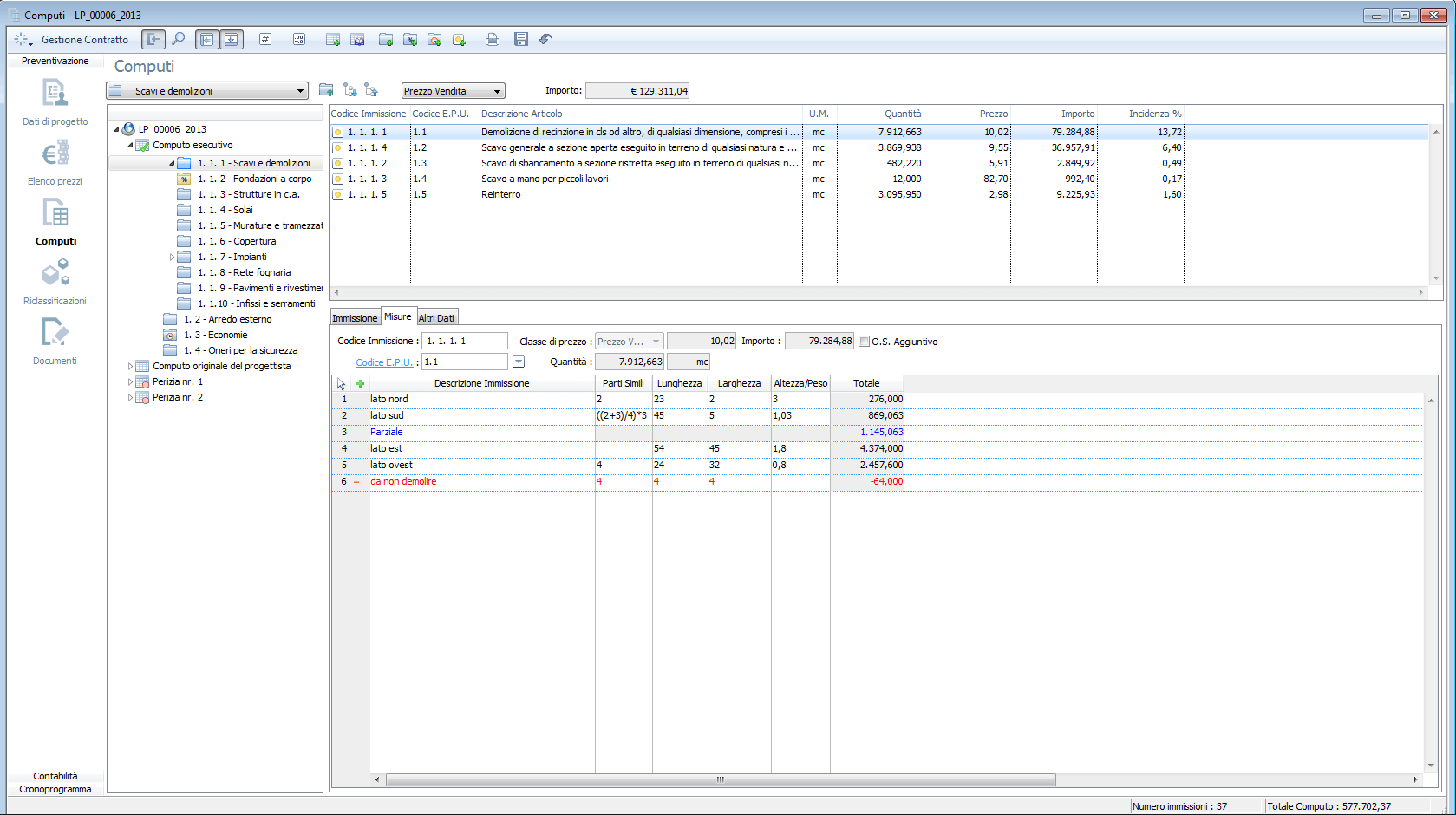
Task: Open Riclassificazioni in the sidebar
Action: click(55, 284)
